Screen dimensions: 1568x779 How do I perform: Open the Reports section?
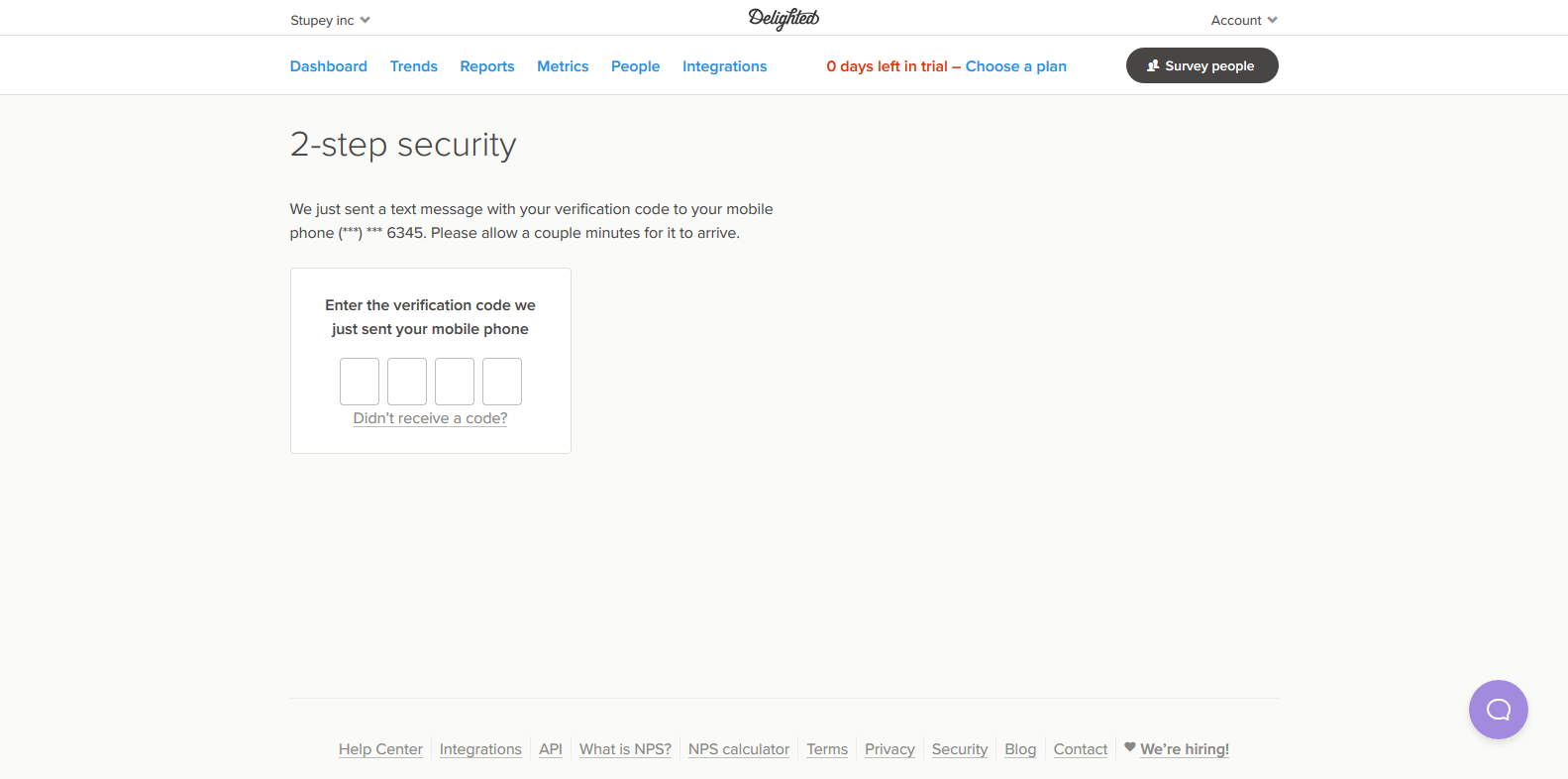(487, 66)
